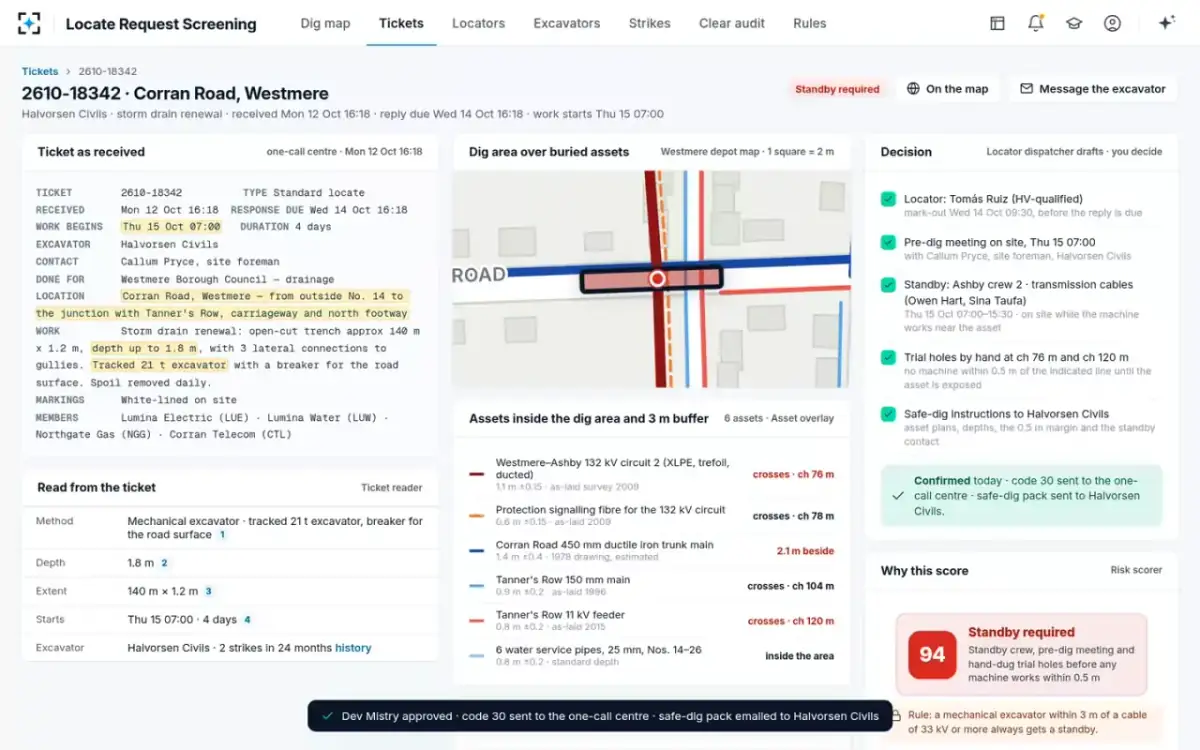Toggle the Locator: Tomás Ruiz checkbox
Image resolution: width=1200 pixels, height=750 pixels.
tap(888, 199)
